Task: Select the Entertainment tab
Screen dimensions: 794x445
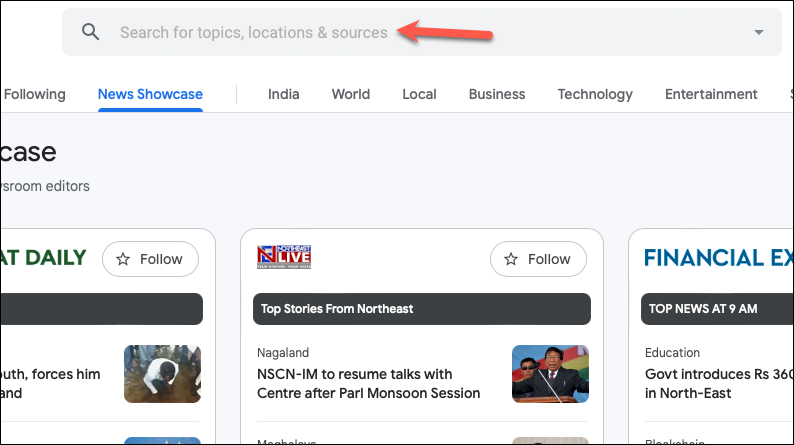Action: tap(711, 94)
